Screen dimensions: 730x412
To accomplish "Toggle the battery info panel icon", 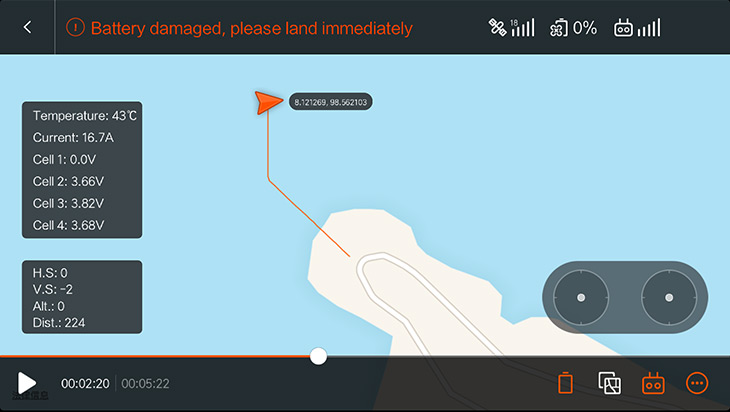I will (565, 383).
